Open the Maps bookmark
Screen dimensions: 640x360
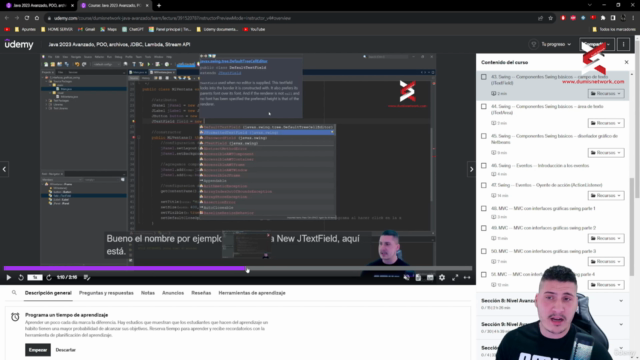pos(109,29)
